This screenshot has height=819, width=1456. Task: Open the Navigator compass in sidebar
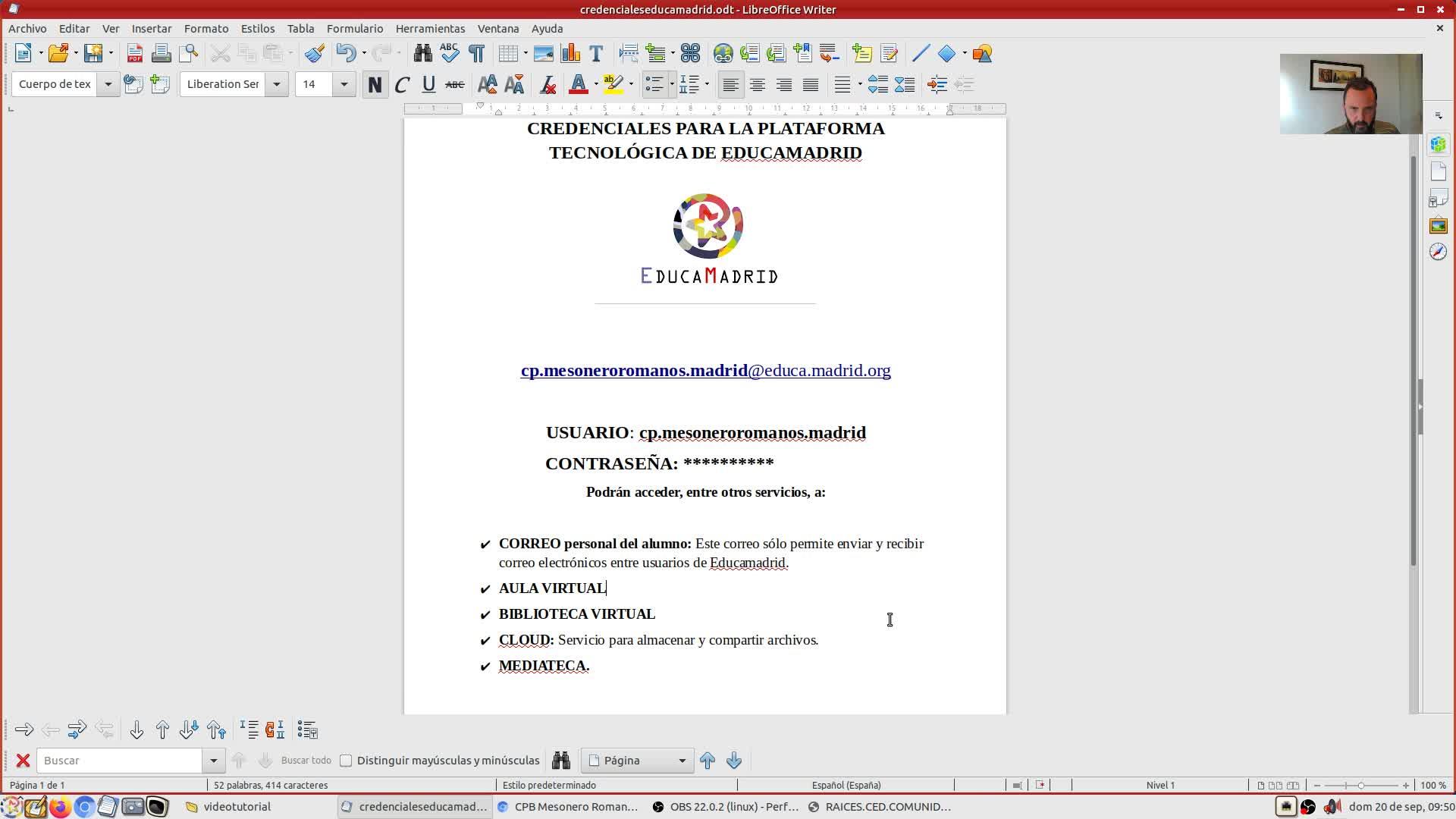click(1438, 252)
